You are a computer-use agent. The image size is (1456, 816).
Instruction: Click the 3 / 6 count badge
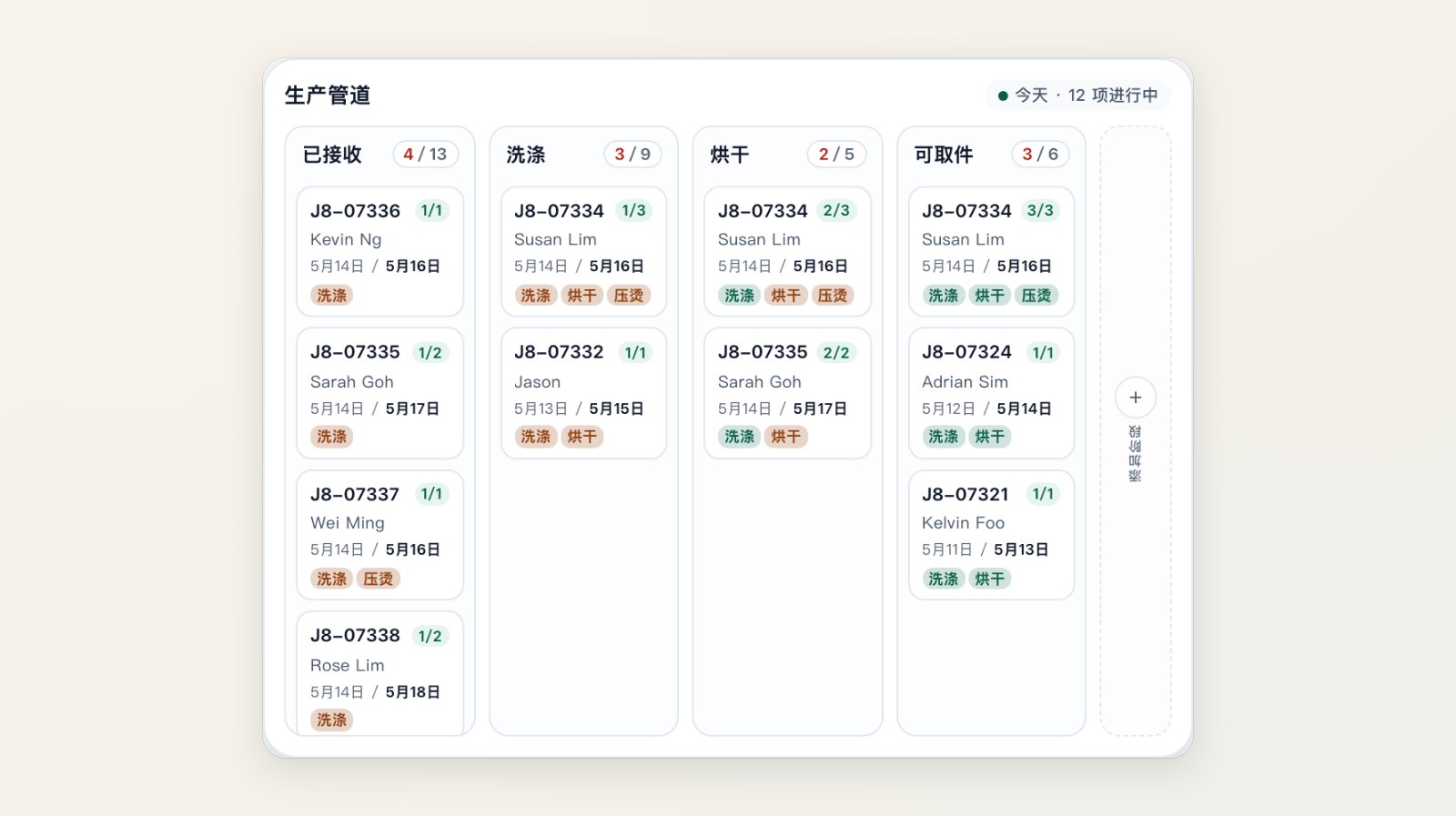point(1040,155)
